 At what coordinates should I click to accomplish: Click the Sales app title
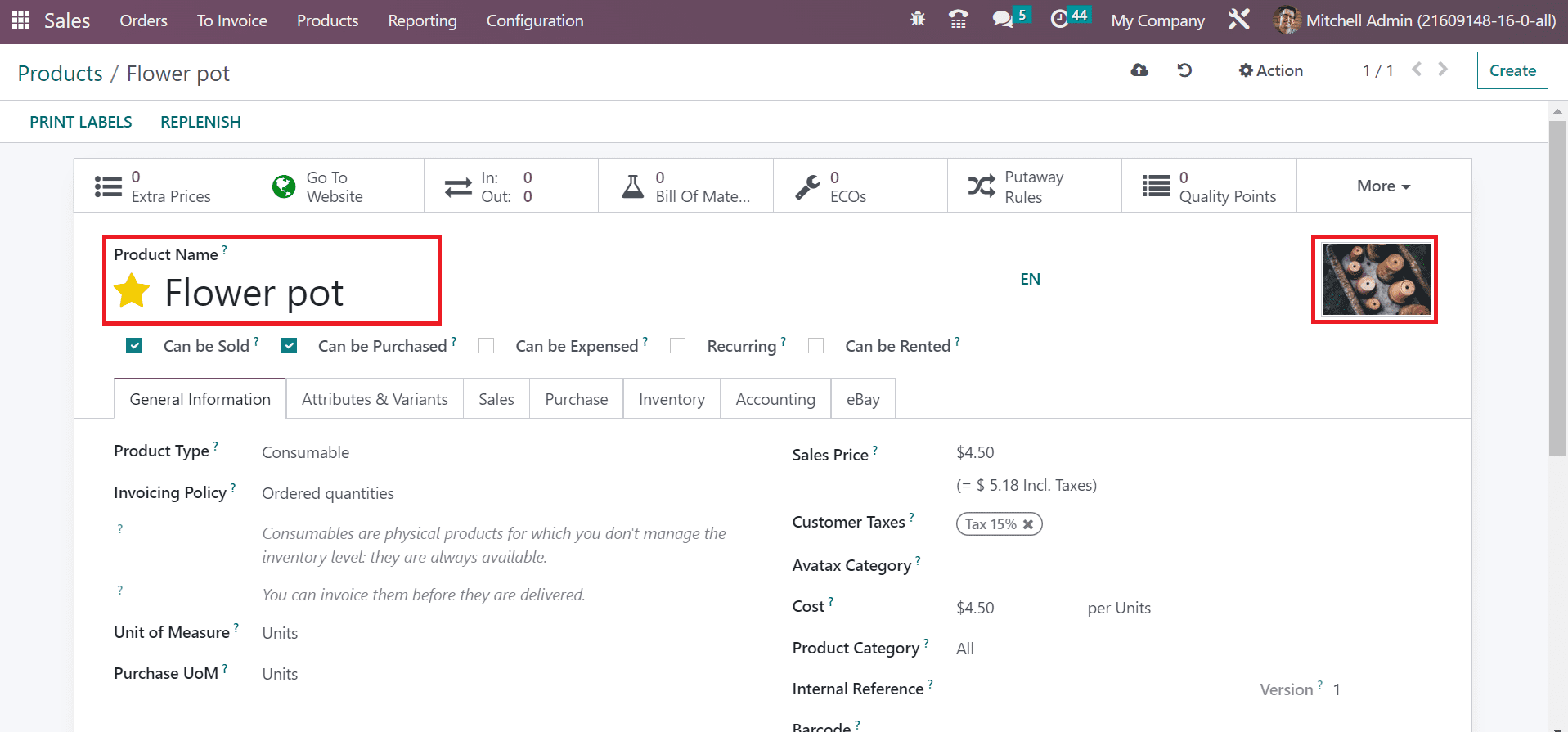pyautogui.click(x=67, y=20)
